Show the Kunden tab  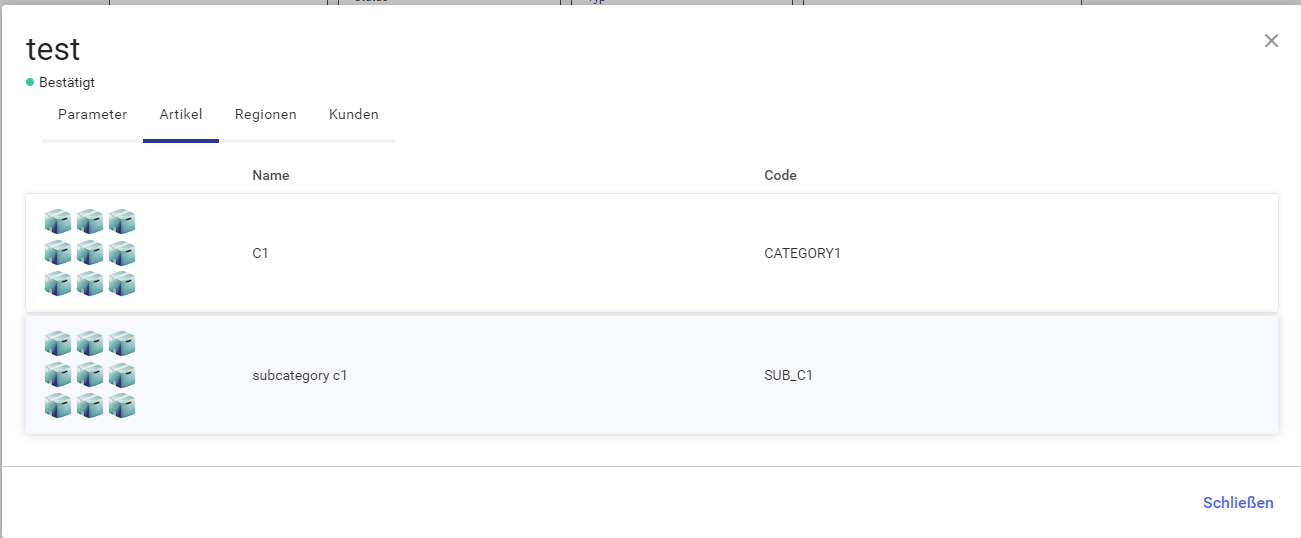click(354, 114)
